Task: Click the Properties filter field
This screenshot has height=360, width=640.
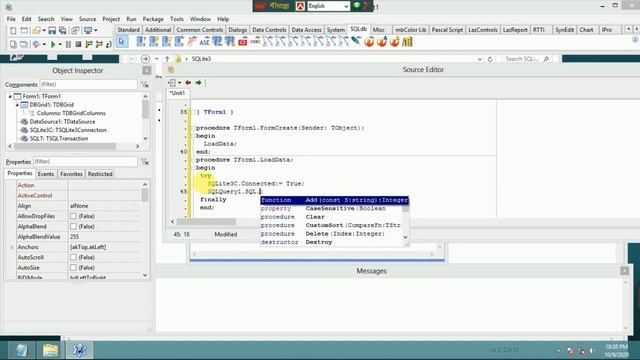Action: [x=85, y=162]
